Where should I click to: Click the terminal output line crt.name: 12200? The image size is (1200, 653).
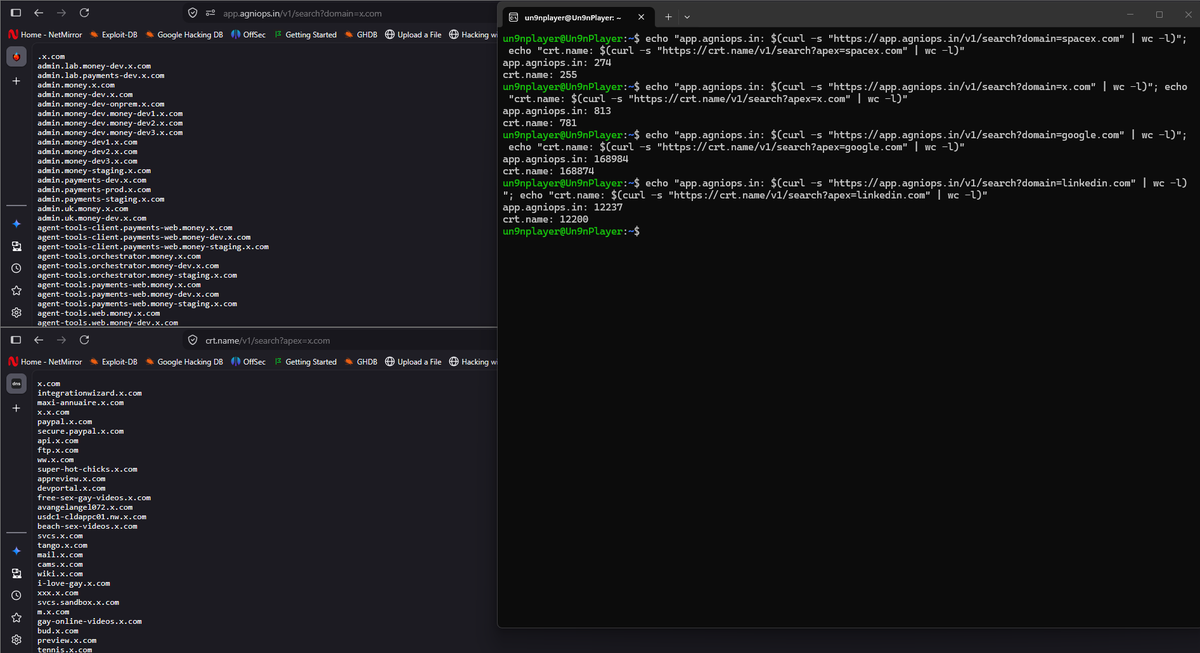(x=545, y=219)
